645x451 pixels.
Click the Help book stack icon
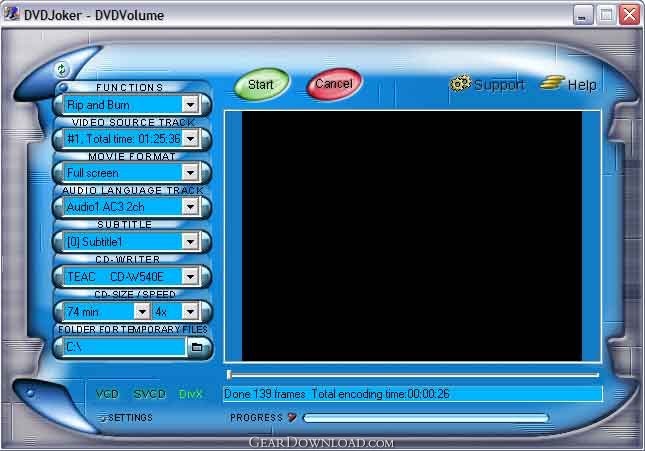pos(551,83)
